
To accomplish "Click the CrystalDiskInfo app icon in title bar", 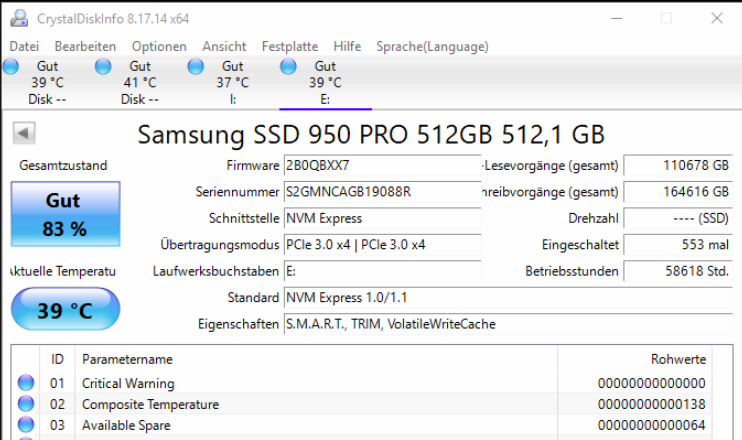I will 19,18.
